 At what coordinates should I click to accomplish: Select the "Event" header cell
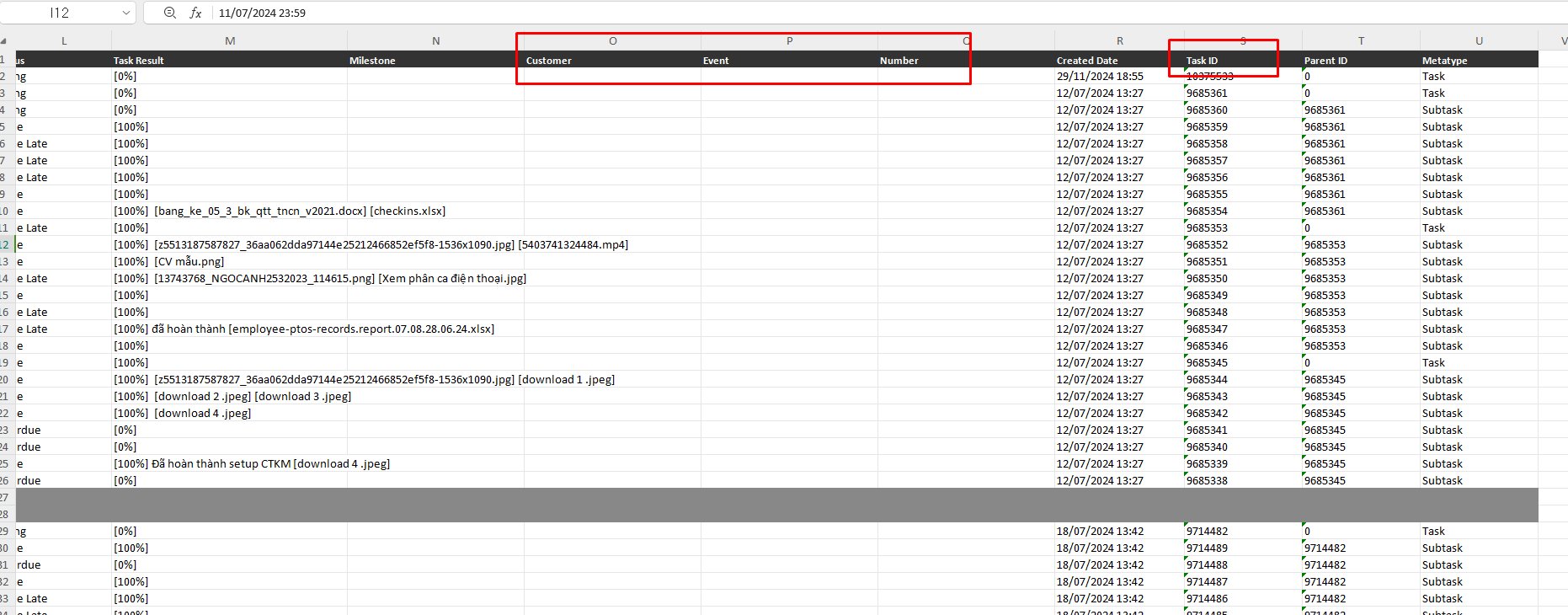[x=790, y=60]
